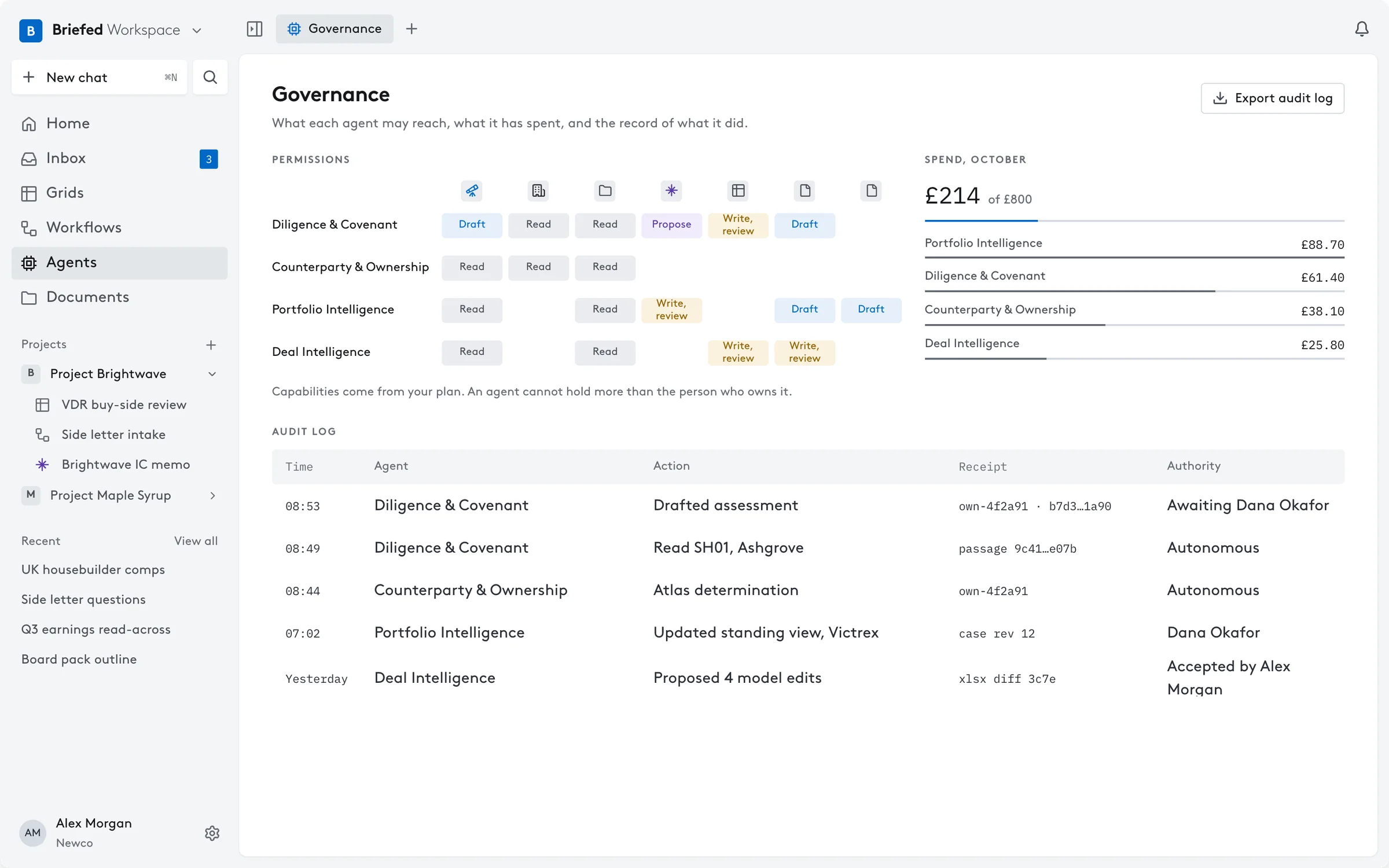The image size is (1389, 868).
Task: Open a new tab with plus icon
Action: 411,29
